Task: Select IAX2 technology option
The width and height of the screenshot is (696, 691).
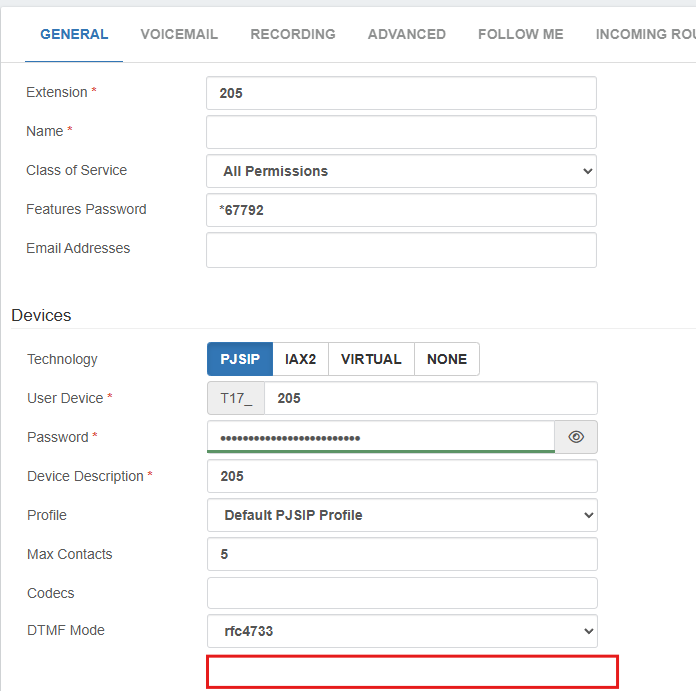Action: point(300,359)
